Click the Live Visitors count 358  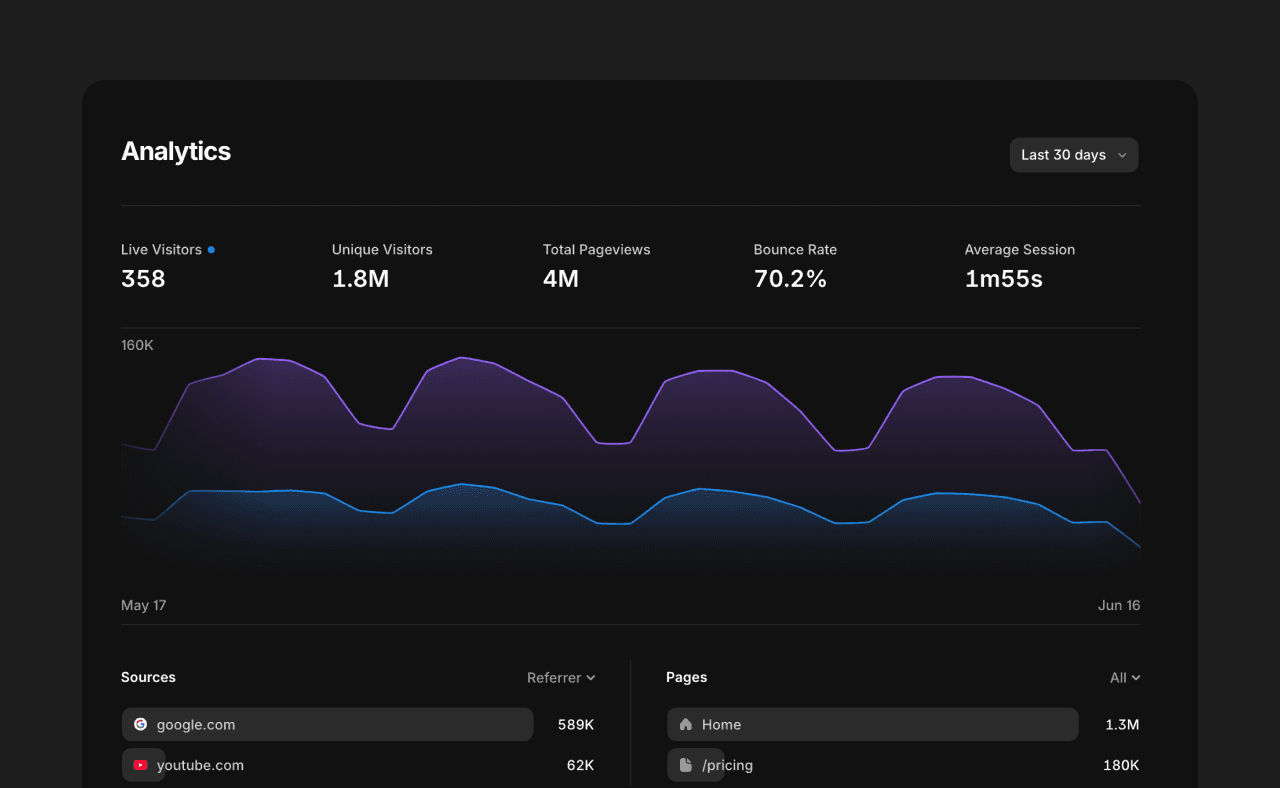(143, 279)
